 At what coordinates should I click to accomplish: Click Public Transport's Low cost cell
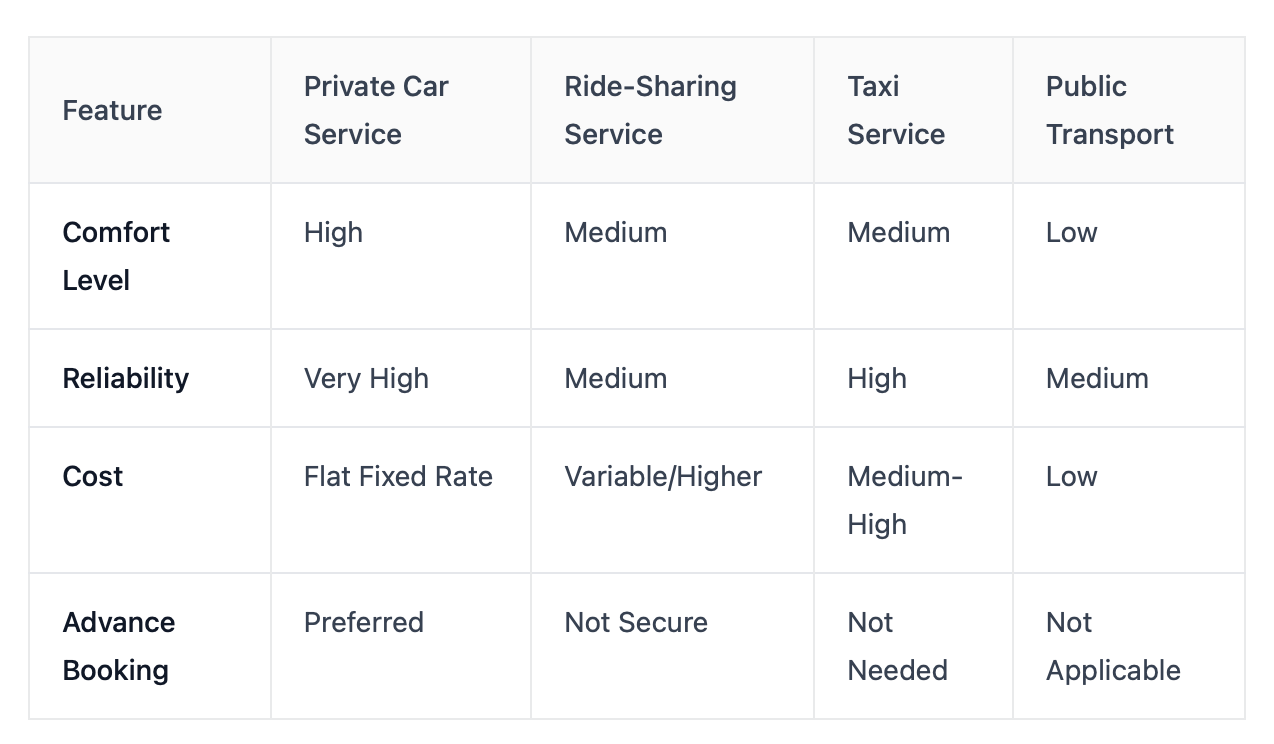[1071, 476]
